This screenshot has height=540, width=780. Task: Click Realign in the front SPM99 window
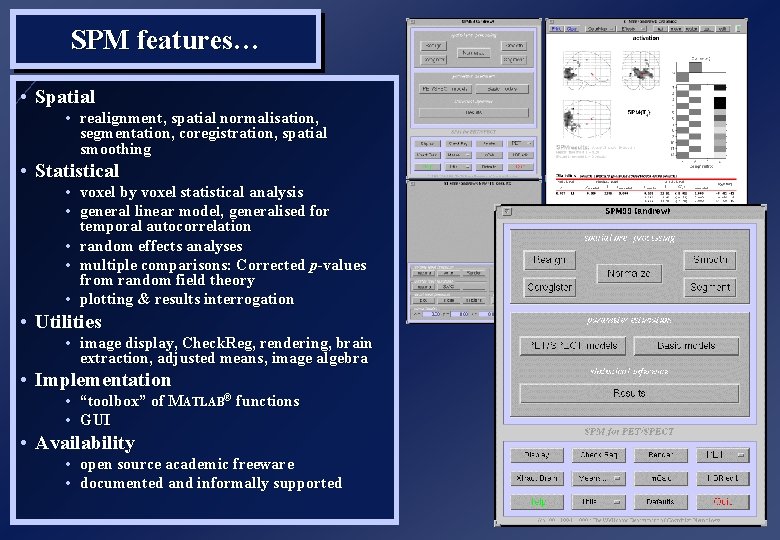click(x=549, y=260)
